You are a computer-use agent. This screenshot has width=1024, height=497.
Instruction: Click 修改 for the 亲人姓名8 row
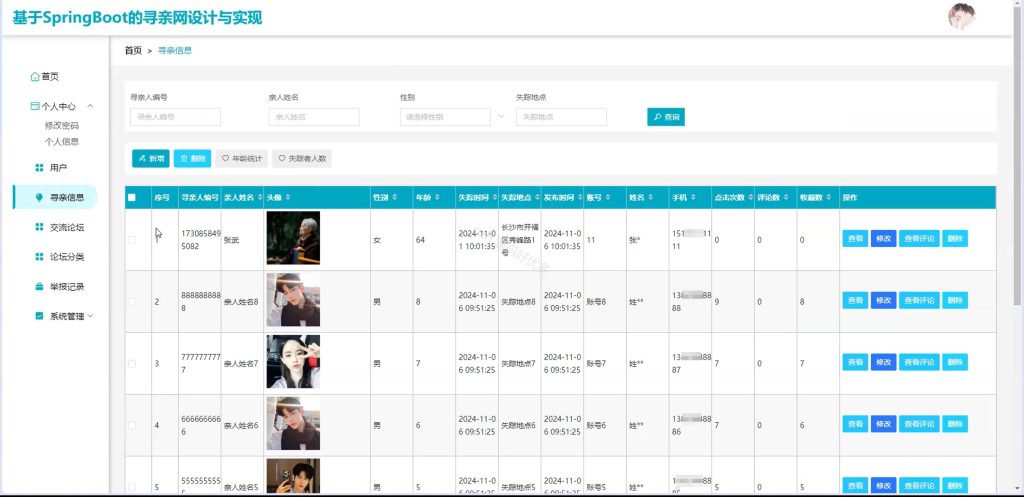click(884, 300)
